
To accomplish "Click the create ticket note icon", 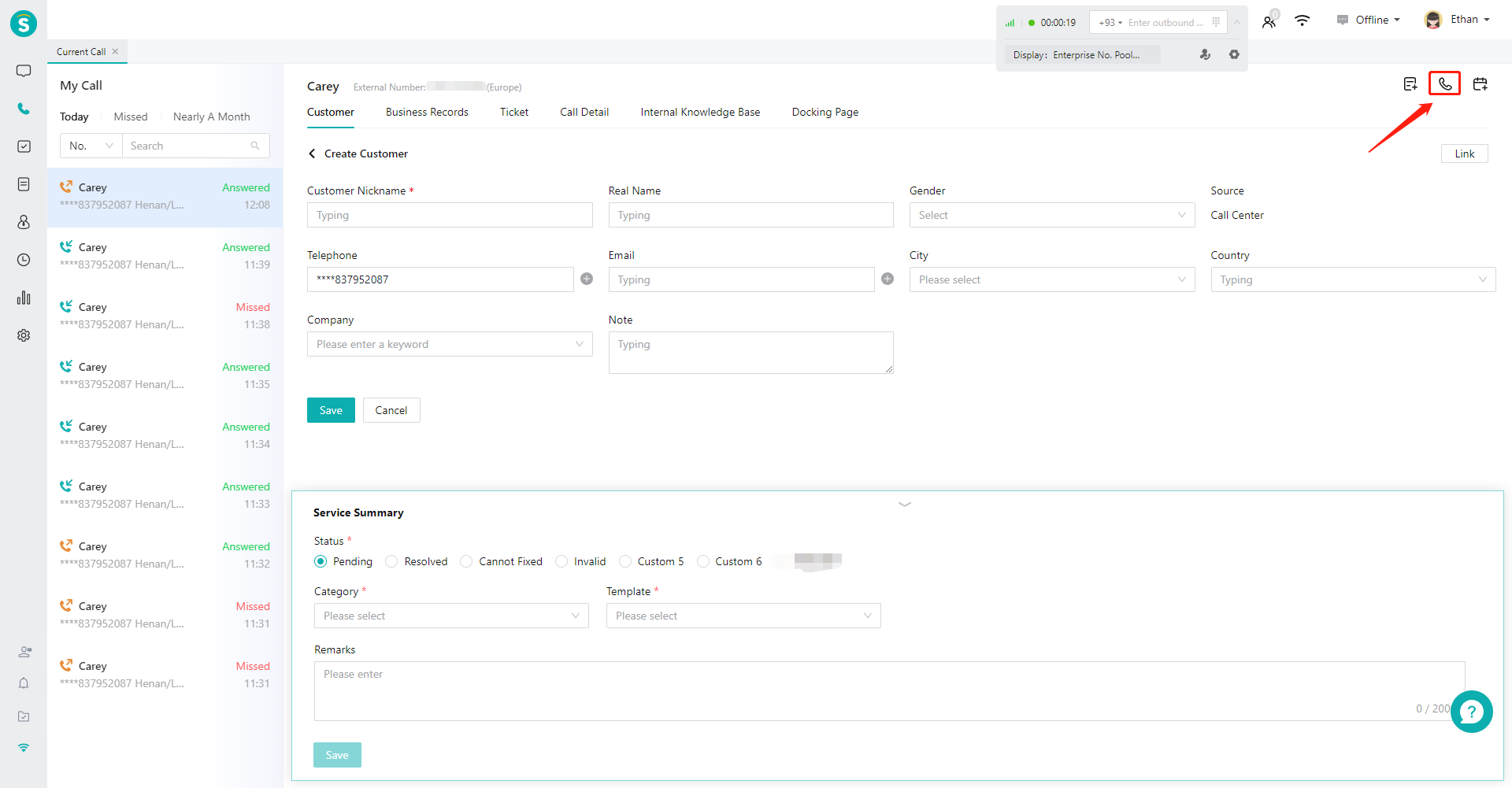I will coord(1410,83).
